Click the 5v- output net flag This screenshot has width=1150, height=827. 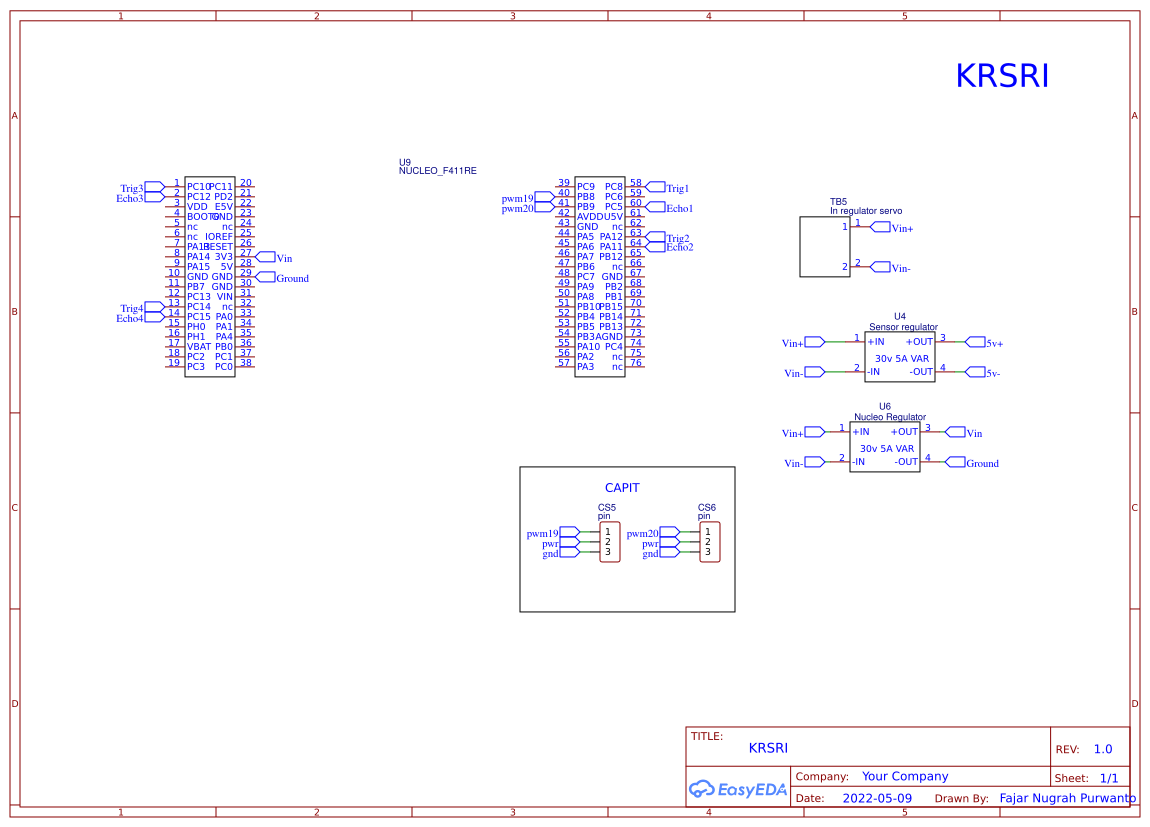point(976,372)
